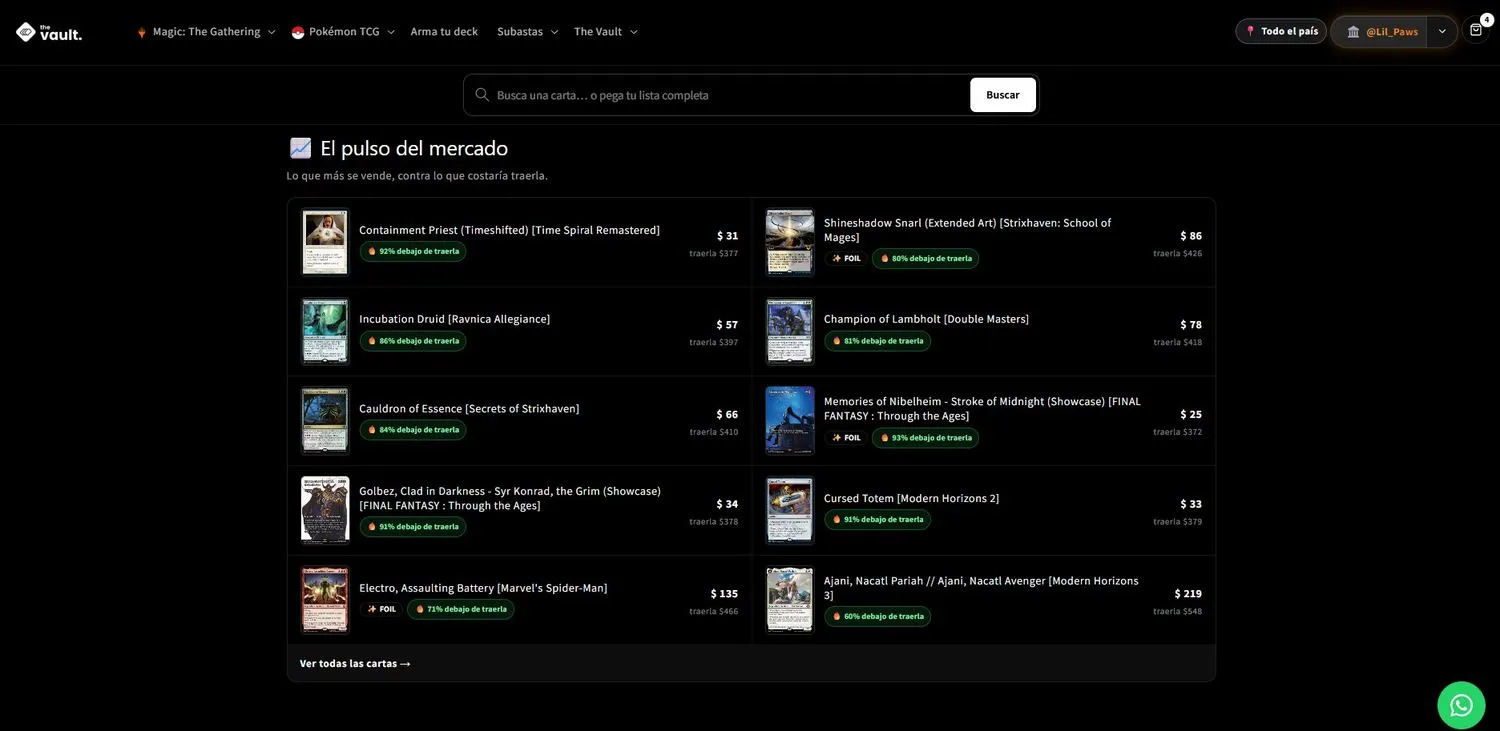Click Golbez, Clad in Darkness title
The height and width of the screenshot is (731, 1500).
coord(510,498)
